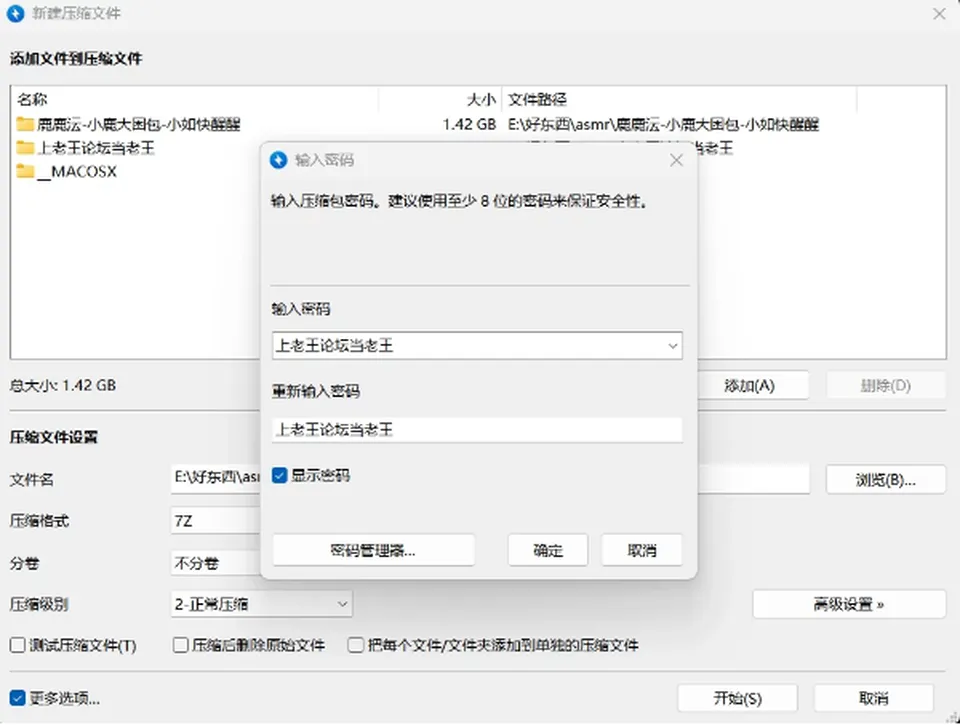Click the 文件名 path input field
The height and width of the screenshot is (725, 960).
click(217, 477)
